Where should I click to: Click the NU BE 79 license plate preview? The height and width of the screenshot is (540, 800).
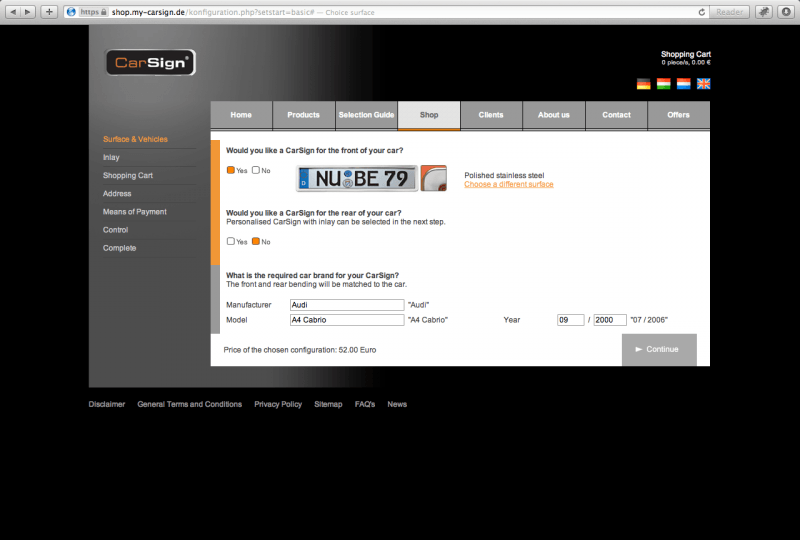[x=357, y=179]
